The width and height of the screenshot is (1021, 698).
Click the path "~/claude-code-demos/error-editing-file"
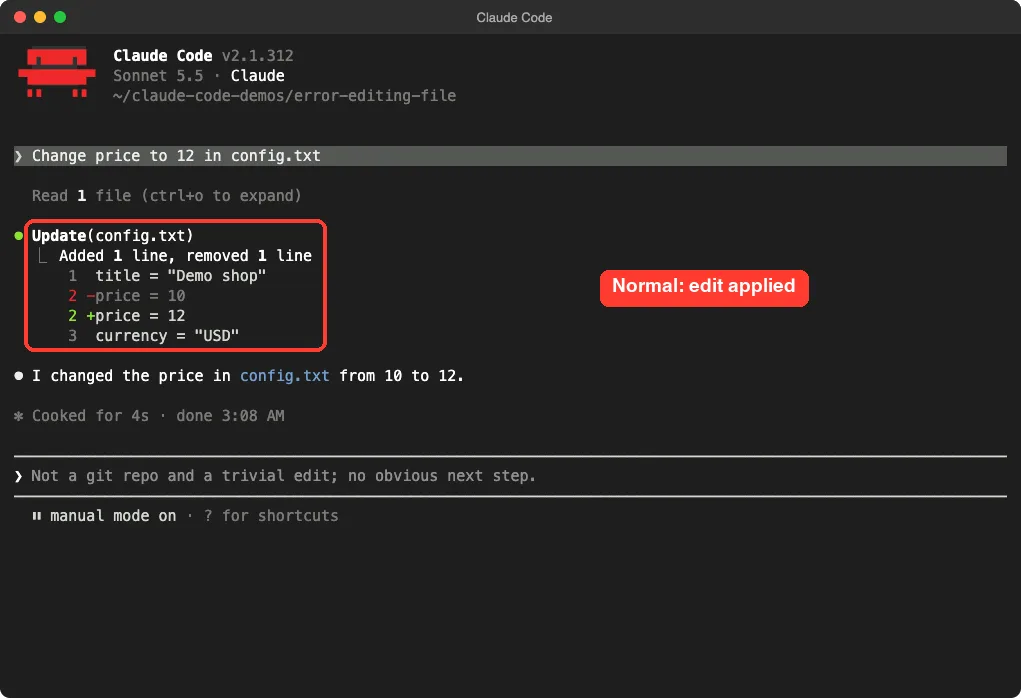(284, 96)
